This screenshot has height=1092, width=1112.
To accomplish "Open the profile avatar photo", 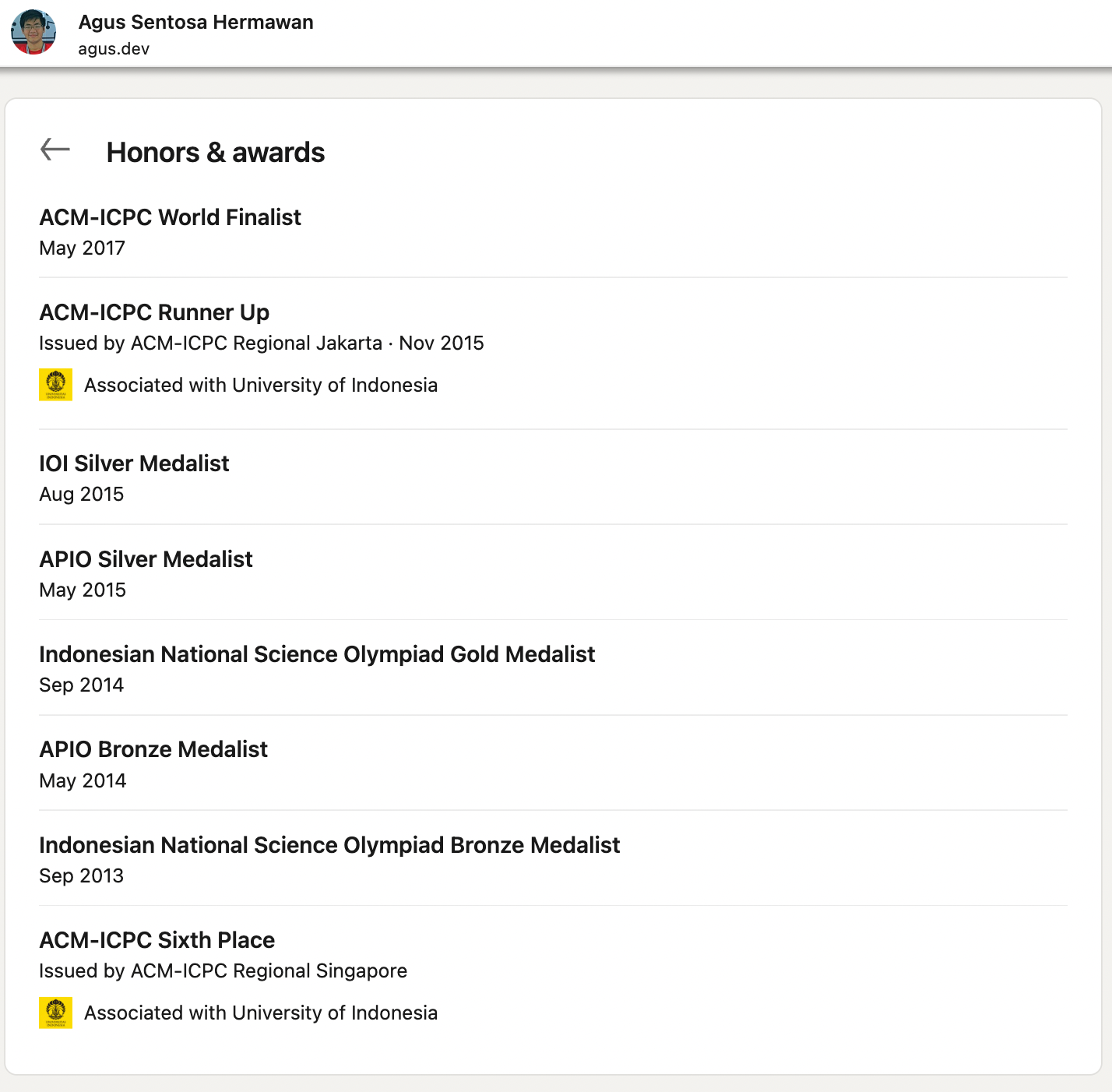I will click(33, 33).
